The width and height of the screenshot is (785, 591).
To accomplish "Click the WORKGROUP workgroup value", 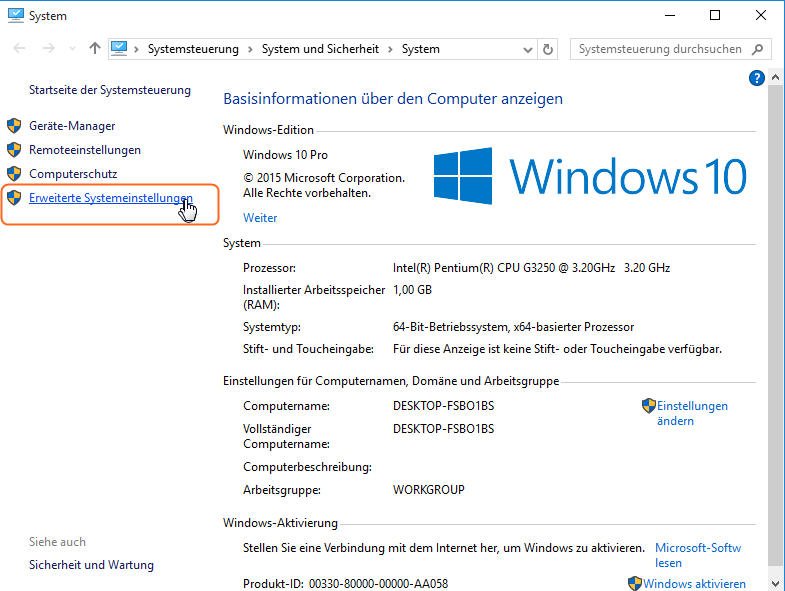I will 429,490.
